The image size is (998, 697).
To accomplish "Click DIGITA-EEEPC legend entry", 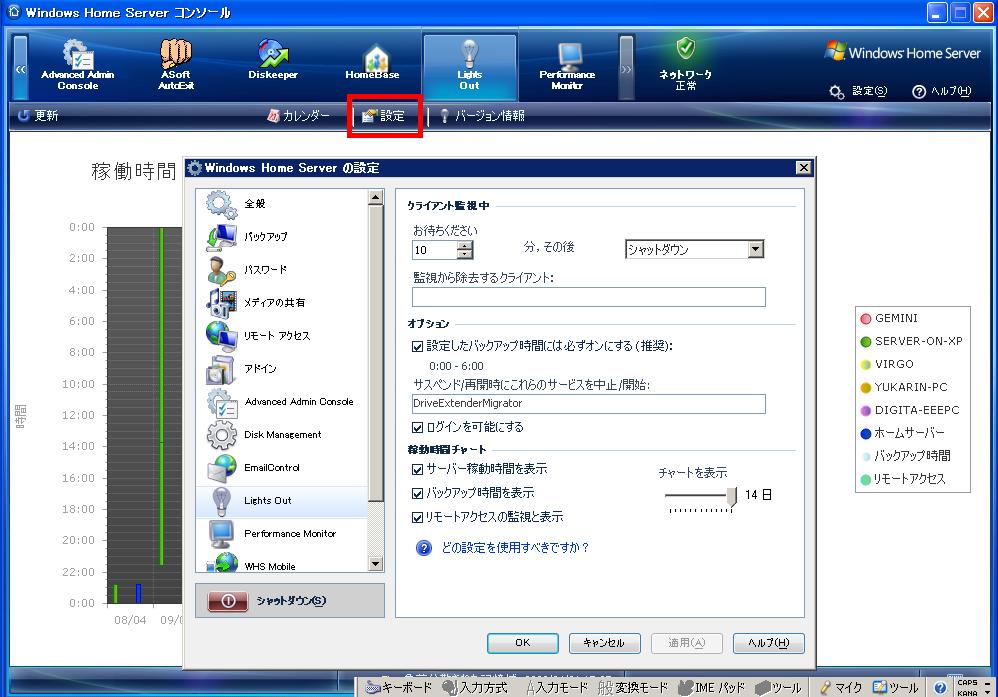I will [910, 410].
